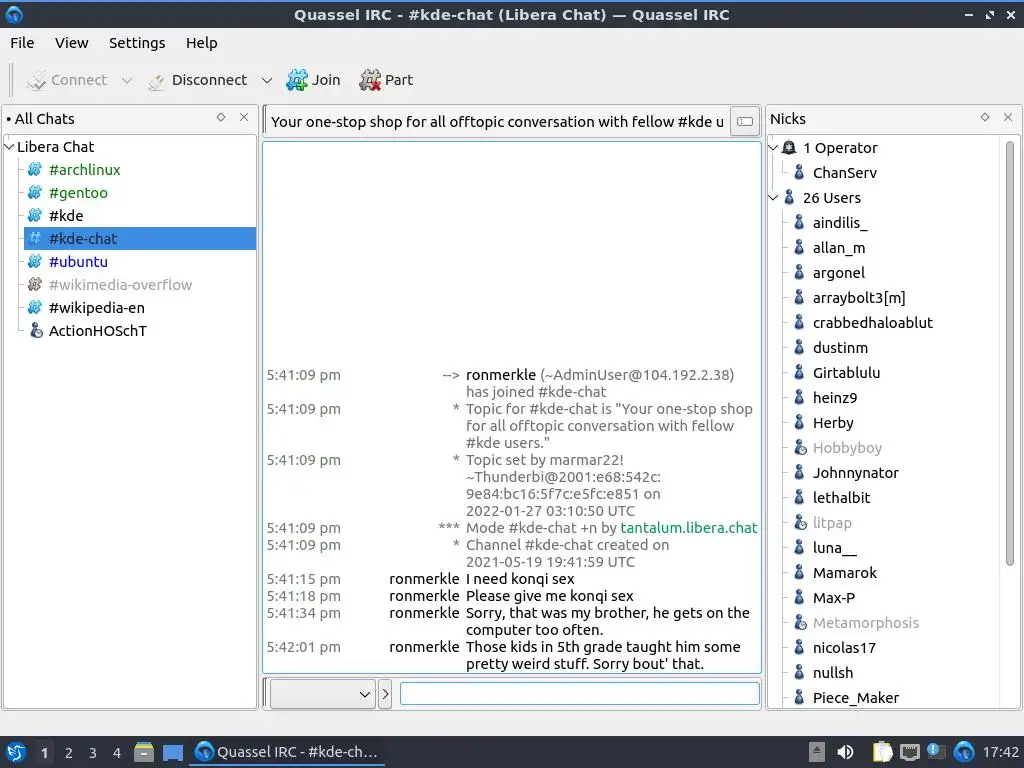Click the Girtablulu user icon
Screen dimensions: 1024x768
(799, 372)
